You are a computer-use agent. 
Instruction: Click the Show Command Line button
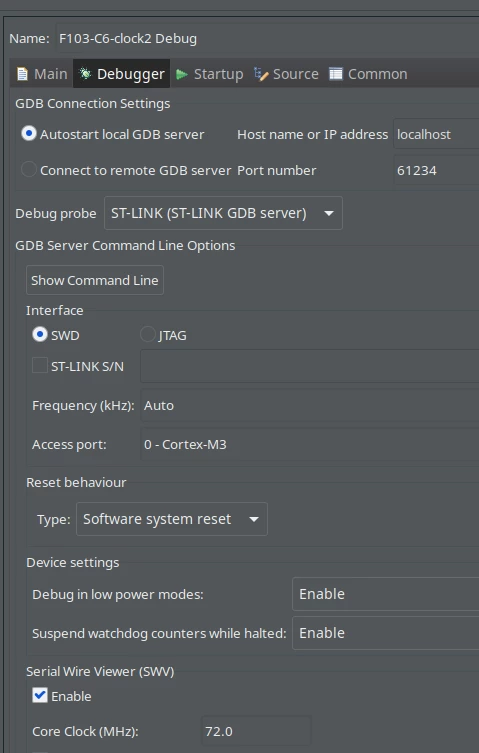pos(95,280)
